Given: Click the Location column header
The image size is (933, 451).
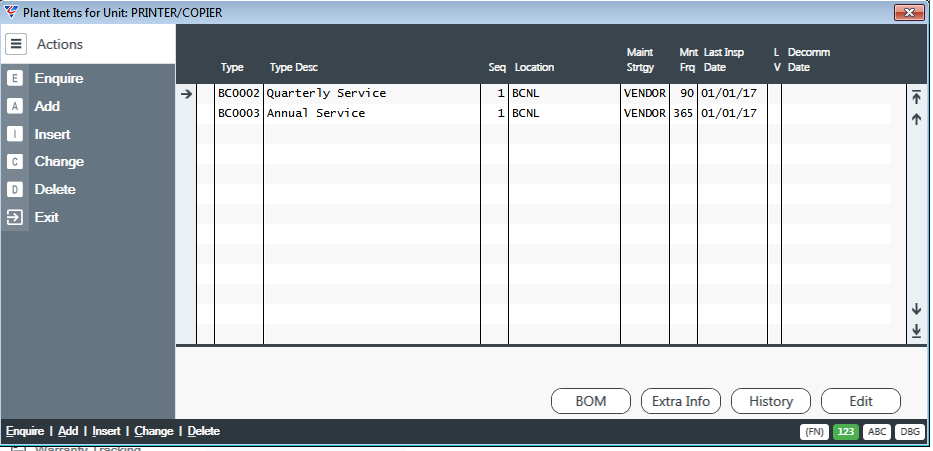Looking at the screenshot, I should [534, 67].
